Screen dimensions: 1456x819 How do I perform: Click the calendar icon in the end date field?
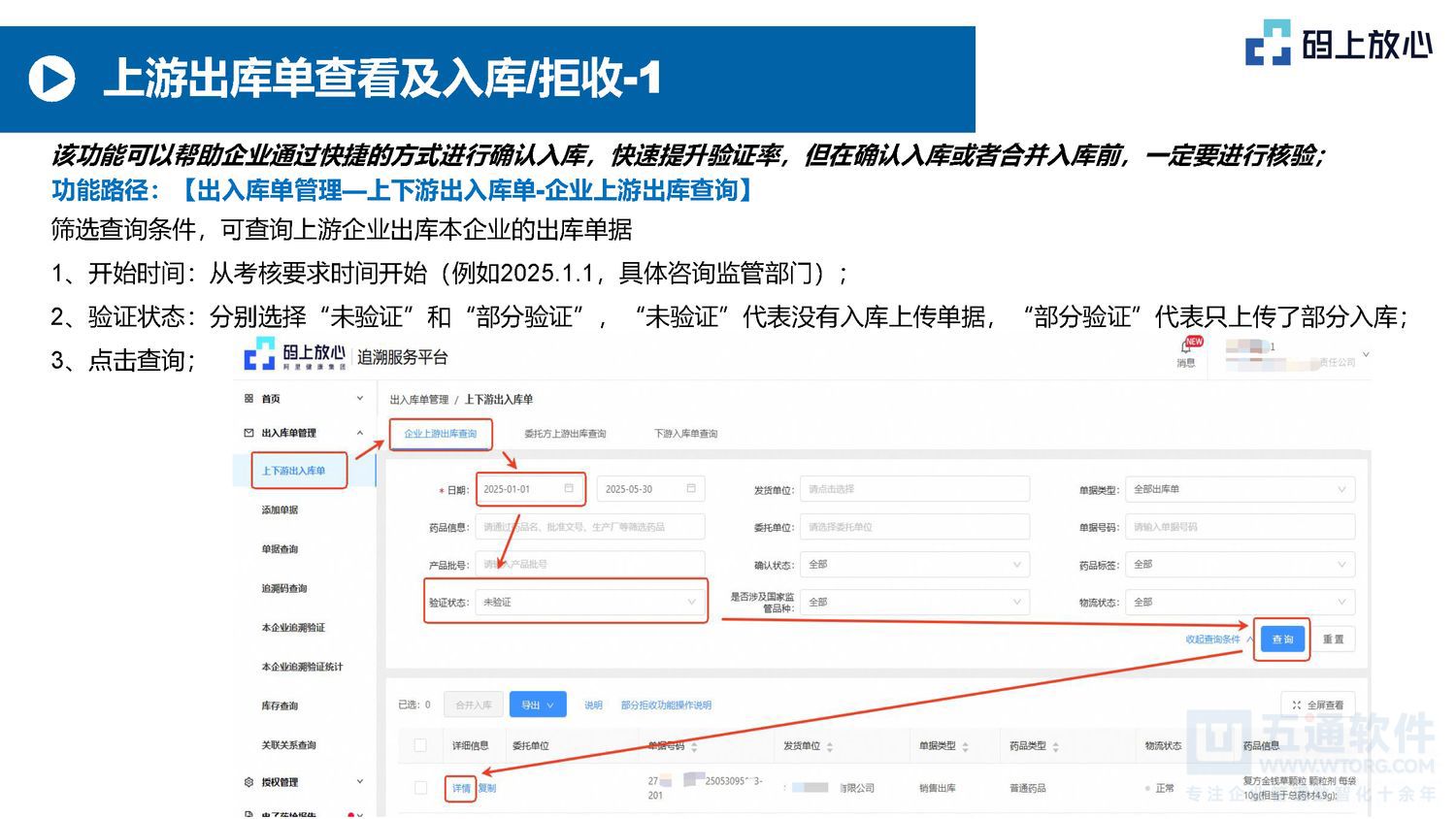tap(691, 489)
